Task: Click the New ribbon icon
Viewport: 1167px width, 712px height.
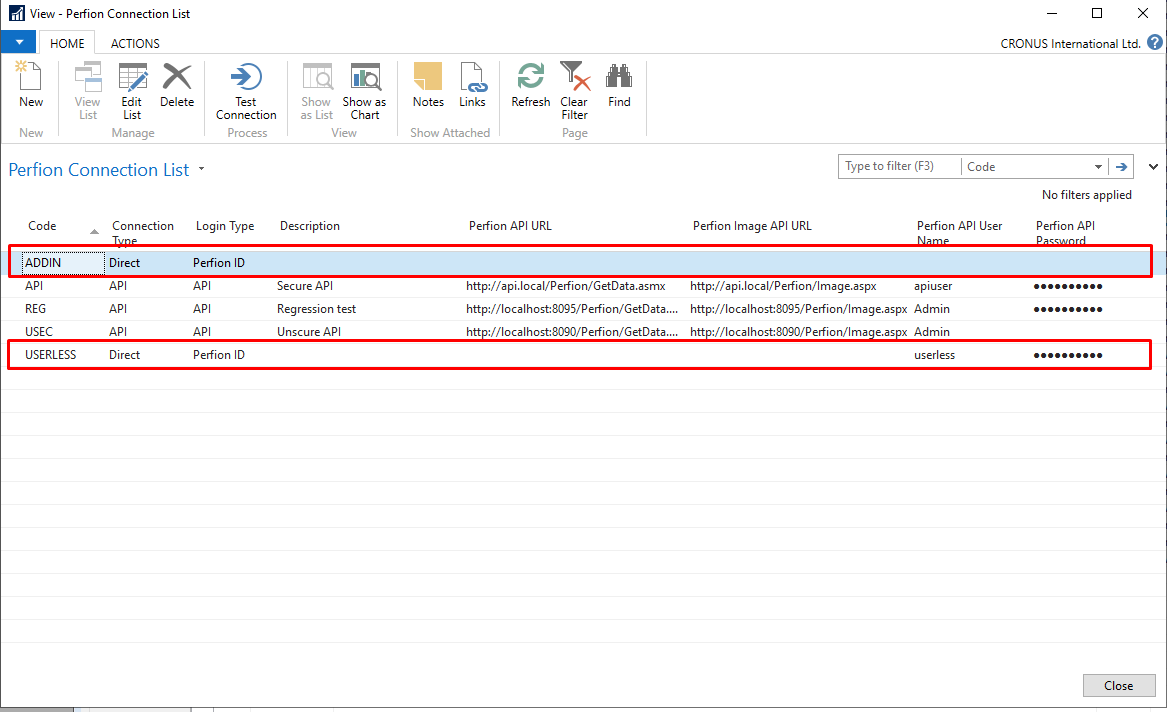Action: coord(31,85)
